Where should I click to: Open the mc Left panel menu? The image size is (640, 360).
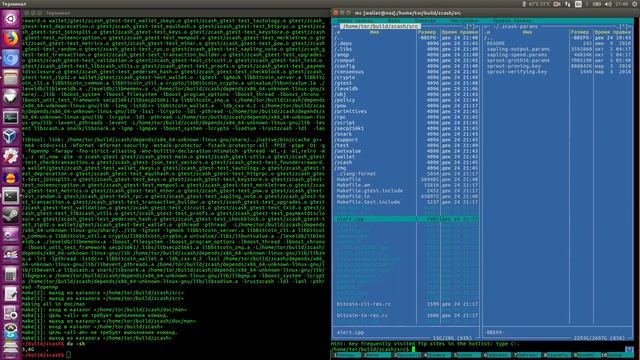point(355,20)
